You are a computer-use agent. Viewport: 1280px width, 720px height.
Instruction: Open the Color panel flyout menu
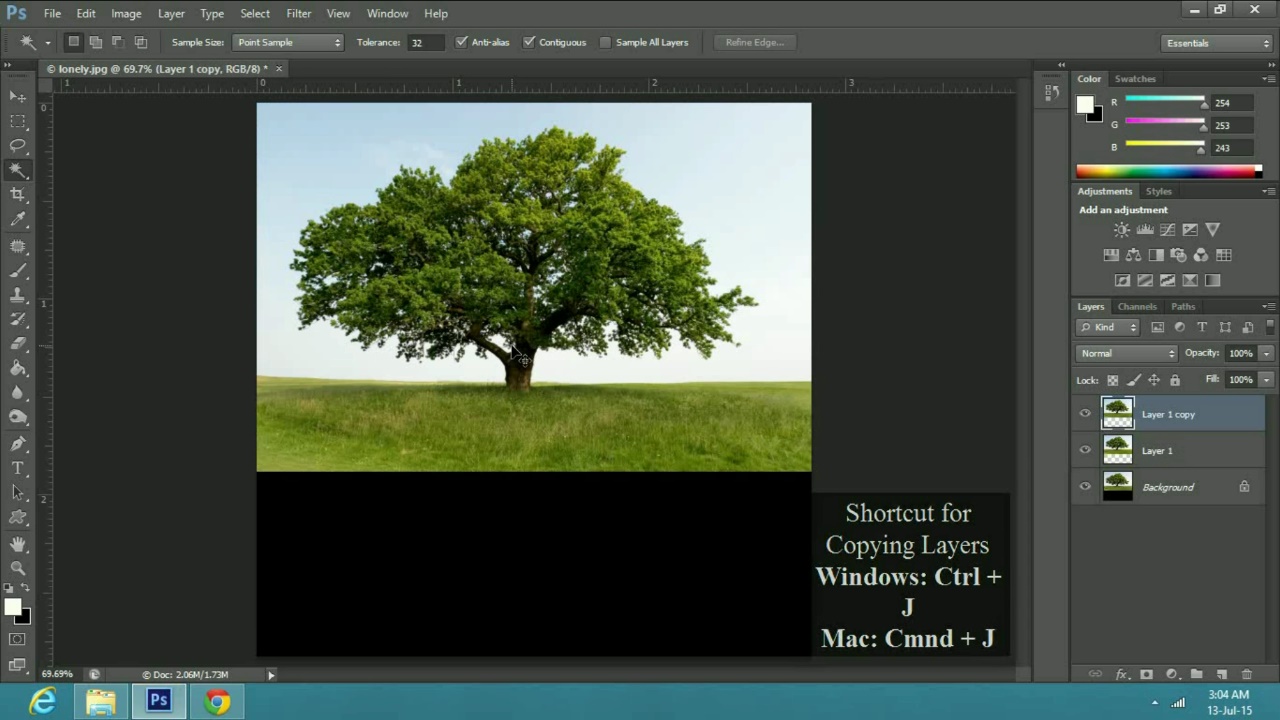coord(1268,78)
